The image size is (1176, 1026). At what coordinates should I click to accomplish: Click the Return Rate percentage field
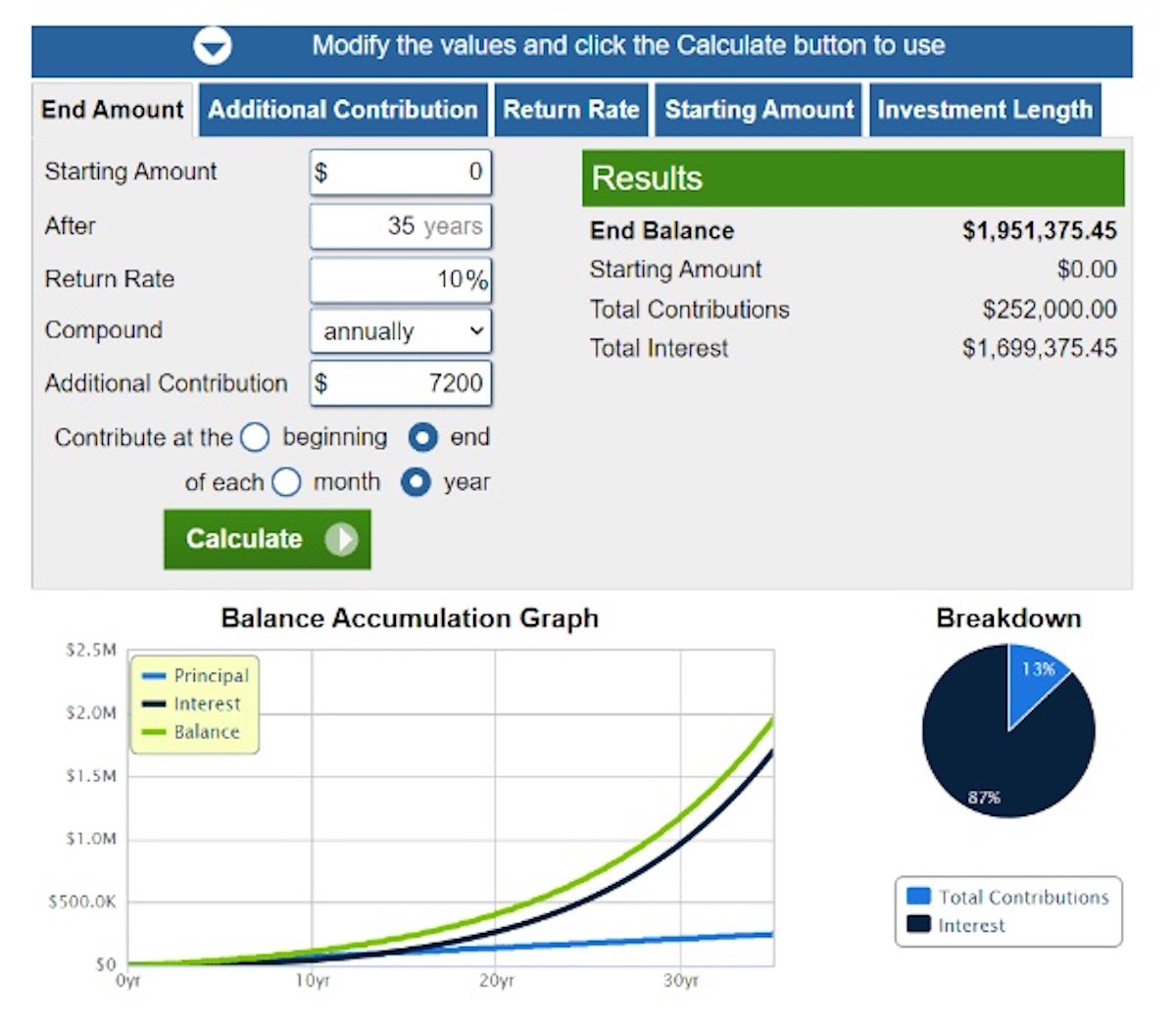(401, 280)
